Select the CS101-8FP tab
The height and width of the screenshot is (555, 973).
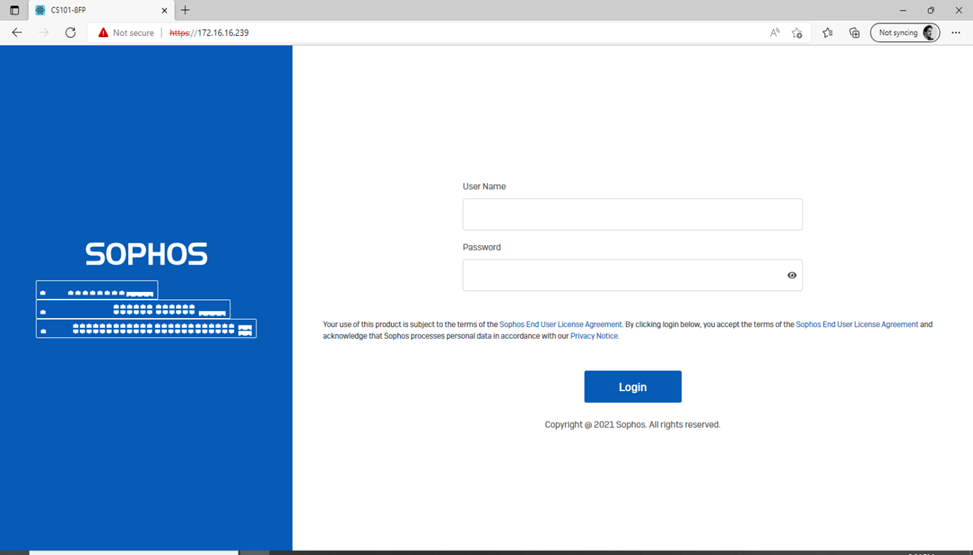tap(95, 10)
